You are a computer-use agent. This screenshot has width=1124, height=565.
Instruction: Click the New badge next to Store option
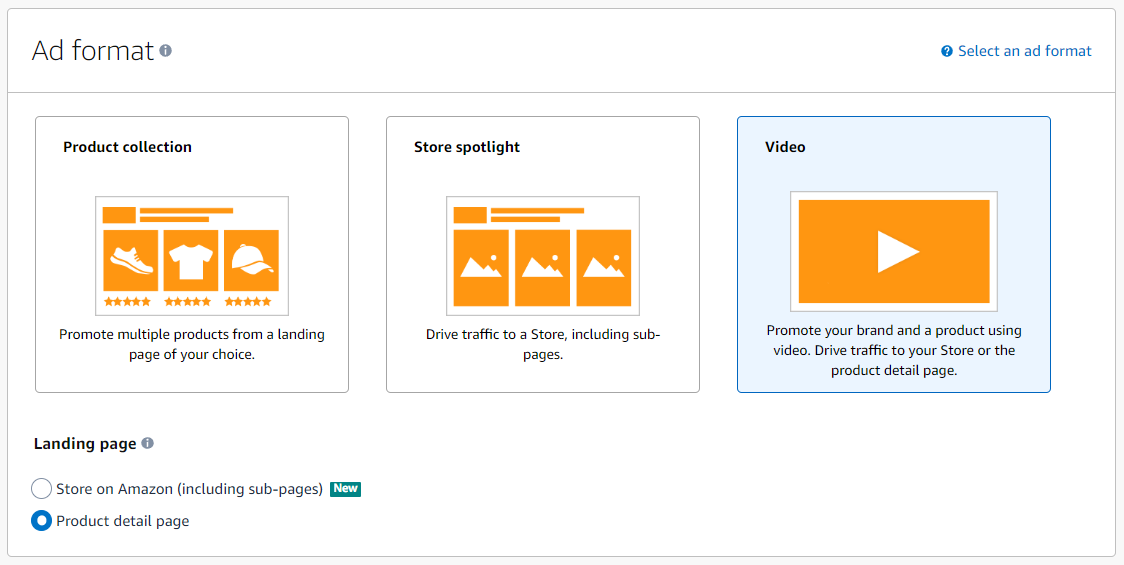point(346,489)
